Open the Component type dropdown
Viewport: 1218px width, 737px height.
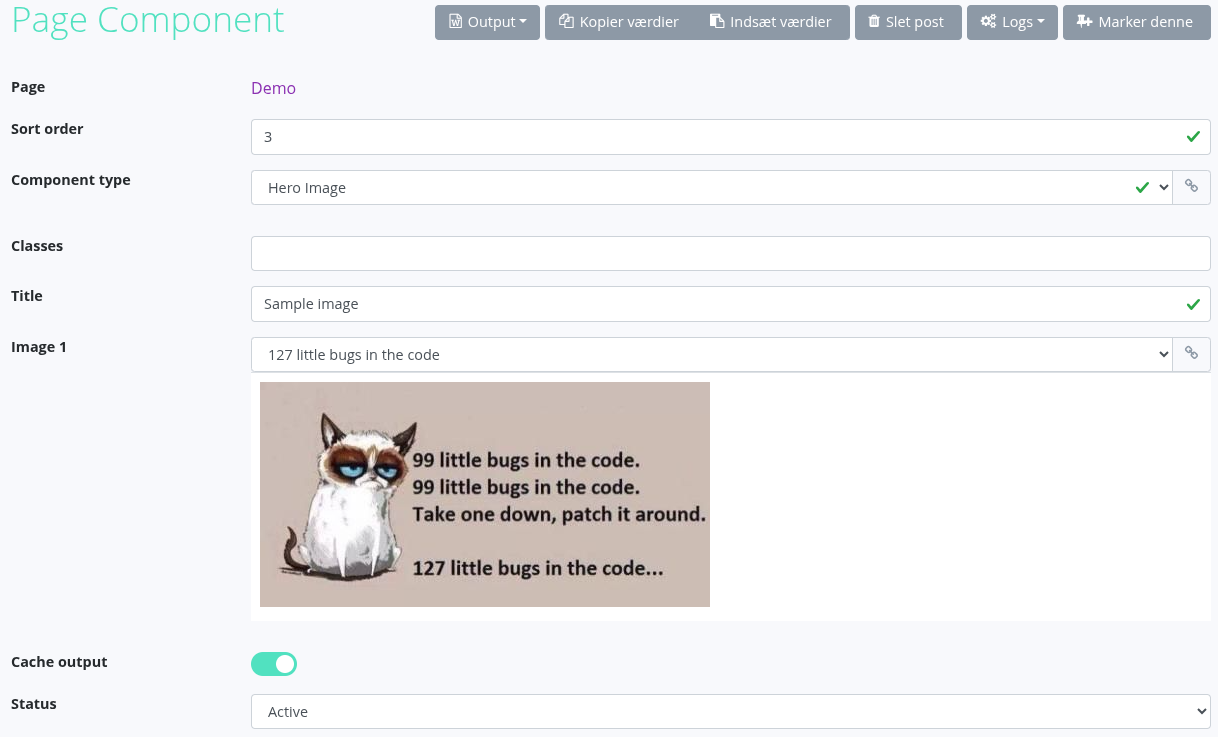(x=711, y=187)
